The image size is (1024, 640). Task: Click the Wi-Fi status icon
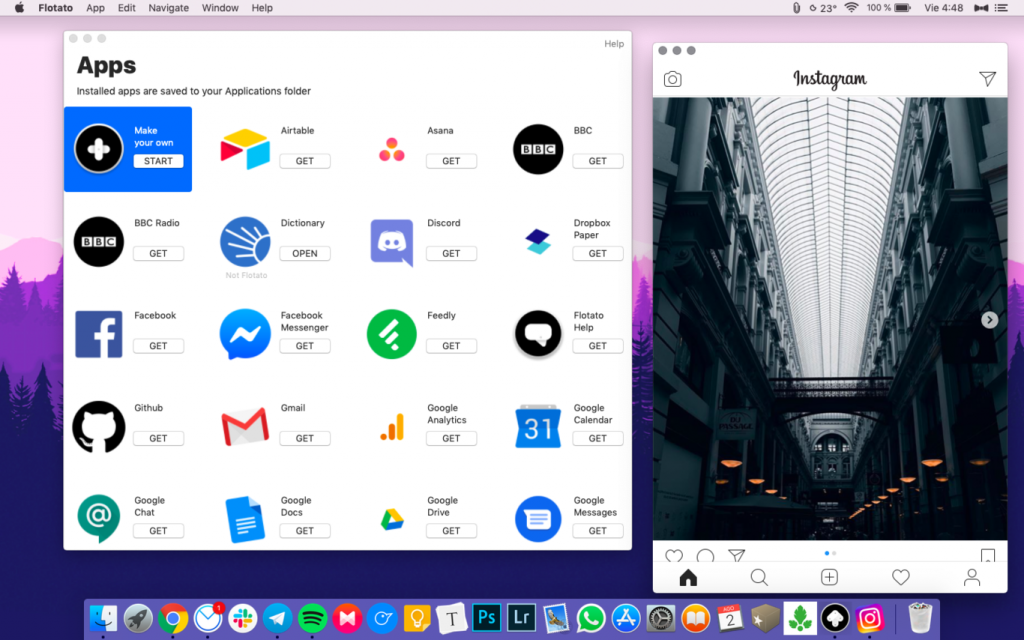851,8
